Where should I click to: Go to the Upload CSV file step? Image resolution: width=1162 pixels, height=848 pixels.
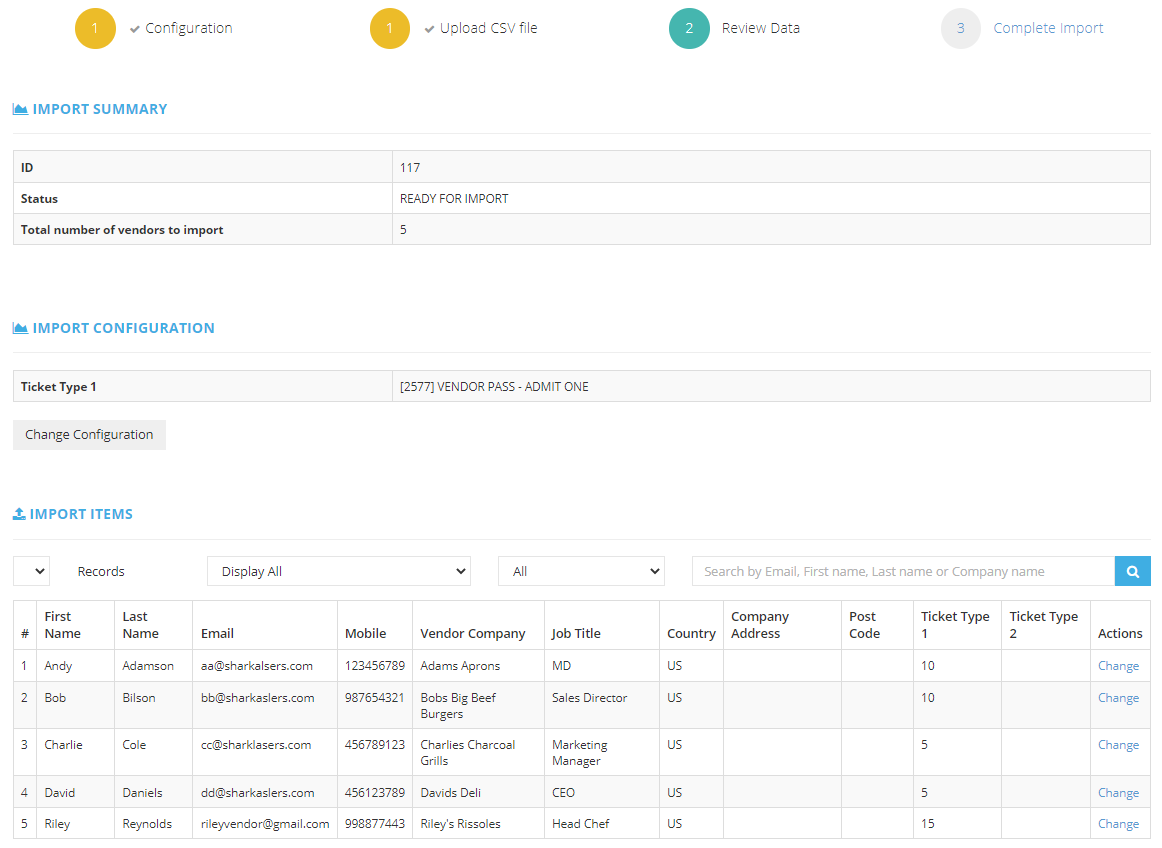pyautogui.click(x=488, y=28)
